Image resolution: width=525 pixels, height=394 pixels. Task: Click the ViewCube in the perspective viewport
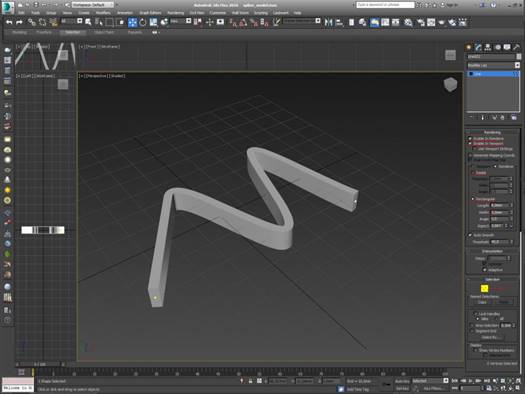[x=450, y=84]
